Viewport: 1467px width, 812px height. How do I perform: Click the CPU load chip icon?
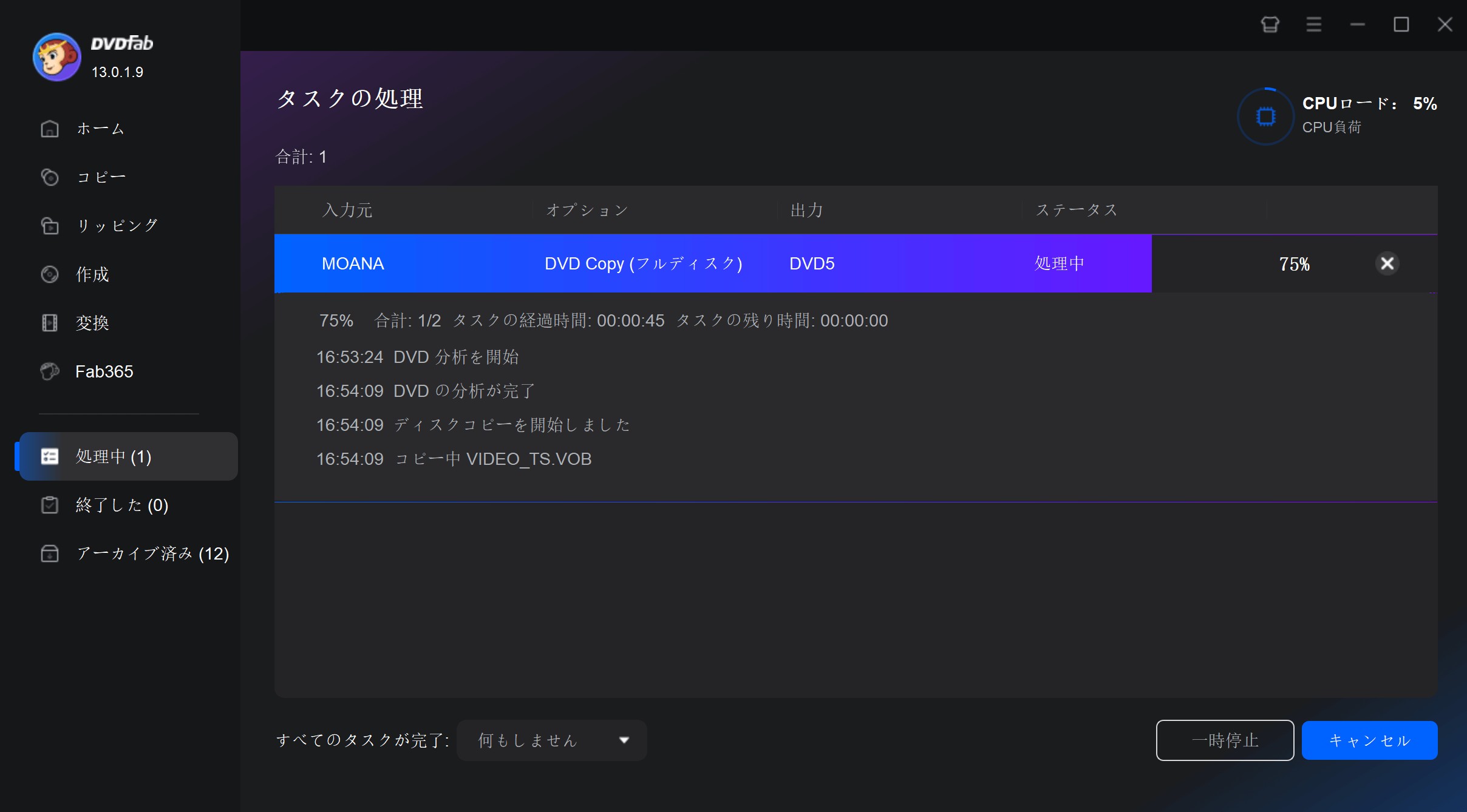(x=1265, y=116)
